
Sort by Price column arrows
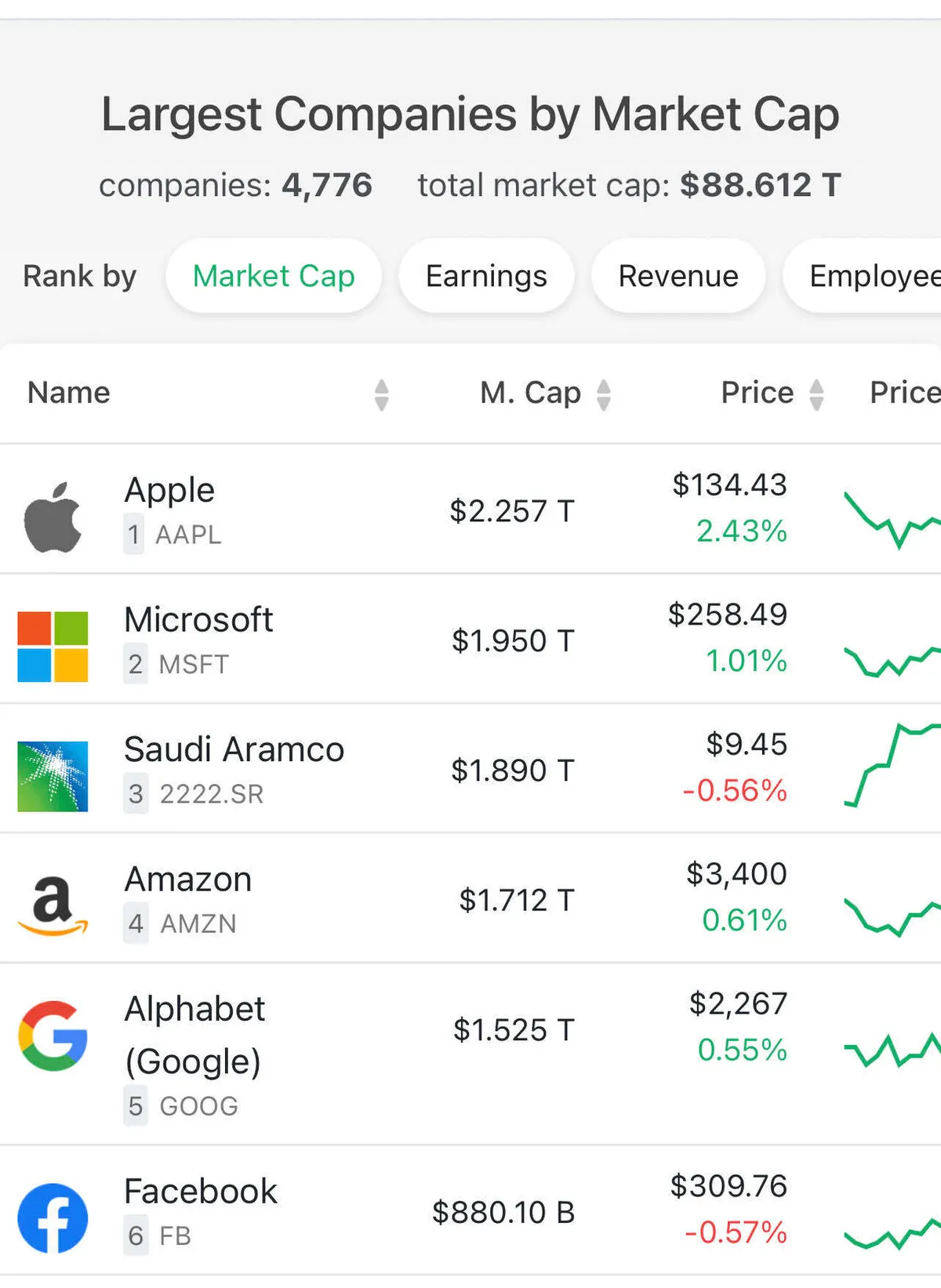(x=816, y=394)
